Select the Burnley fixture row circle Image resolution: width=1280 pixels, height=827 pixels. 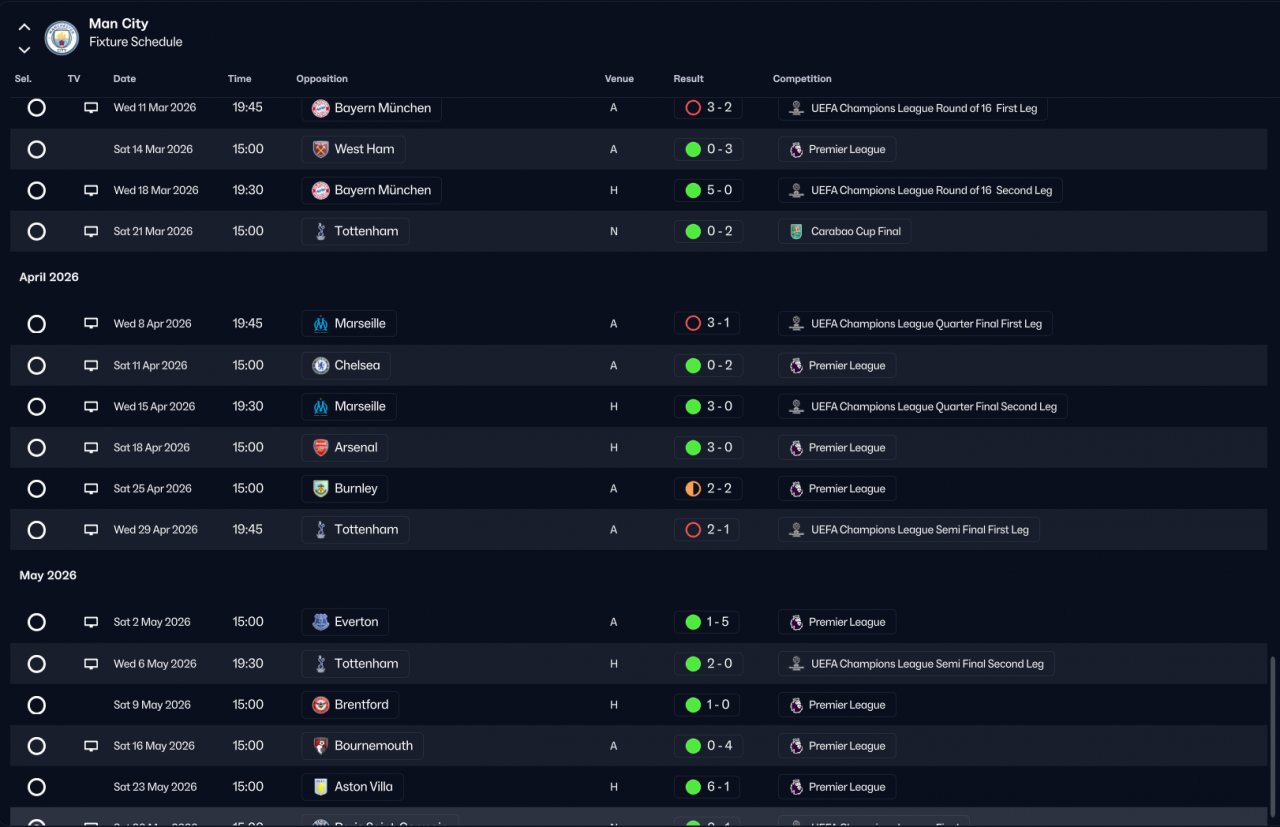37,489
